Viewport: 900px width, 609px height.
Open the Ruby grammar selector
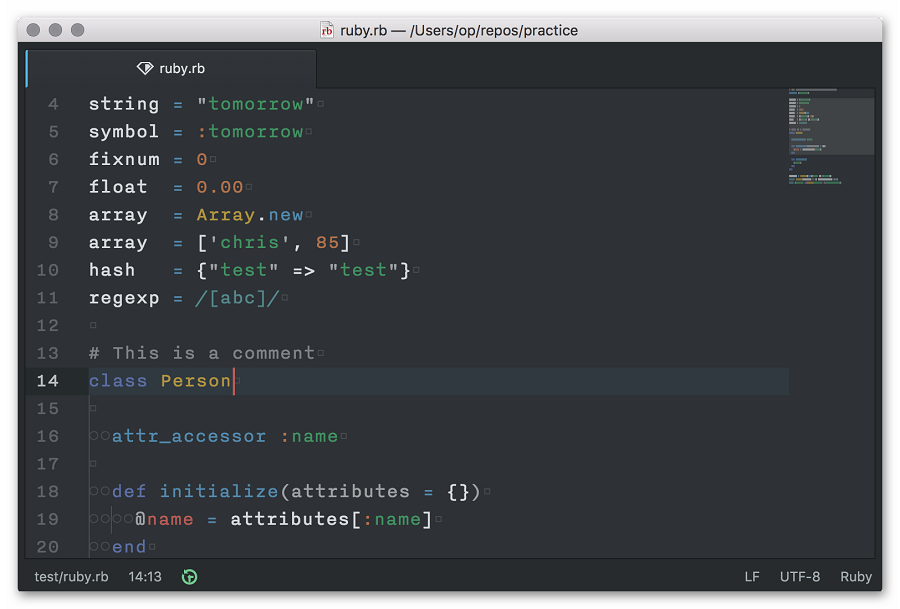856,576
